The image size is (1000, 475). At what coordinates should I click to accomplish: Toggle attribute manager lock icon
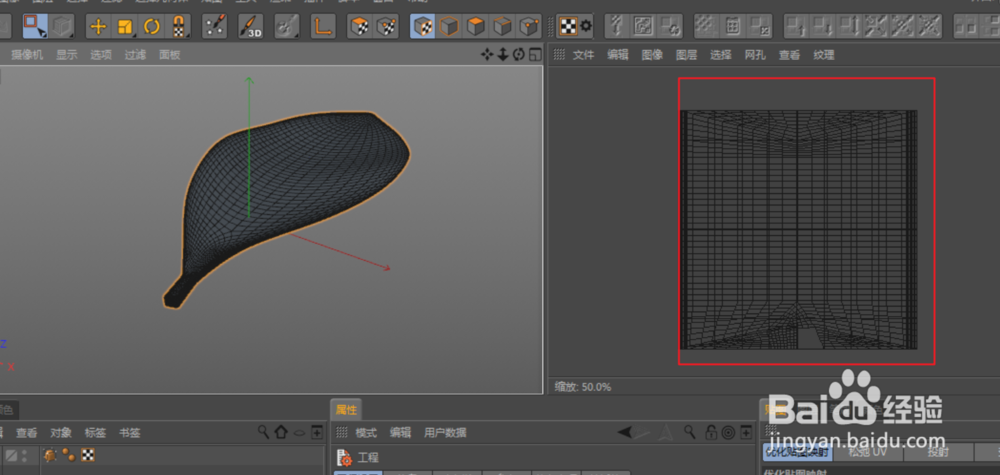(710, 432)
